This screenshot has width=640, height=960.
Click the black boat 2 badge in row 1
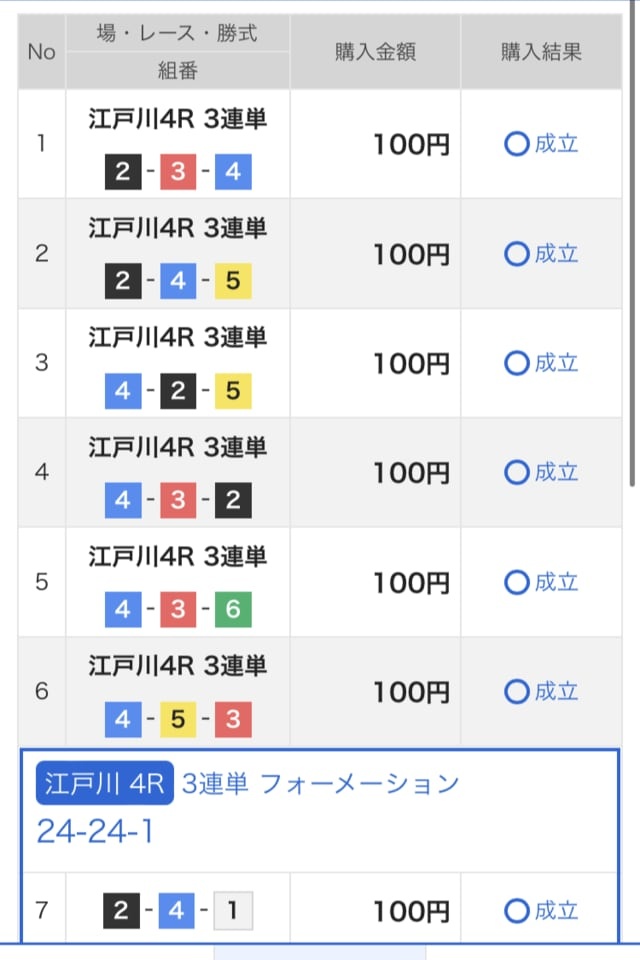123,173
